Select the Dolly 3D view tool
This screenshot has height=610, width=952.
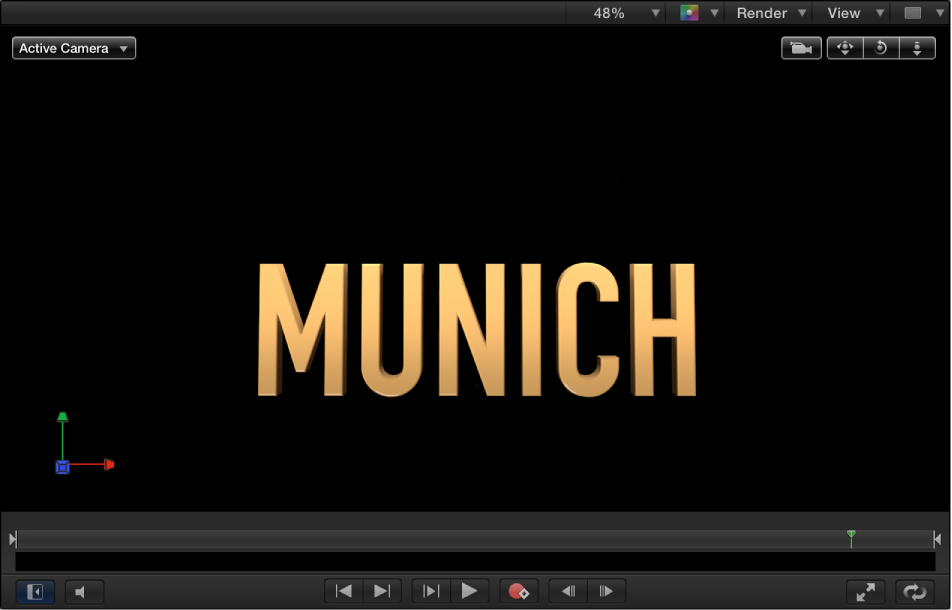tap(917, 48)
